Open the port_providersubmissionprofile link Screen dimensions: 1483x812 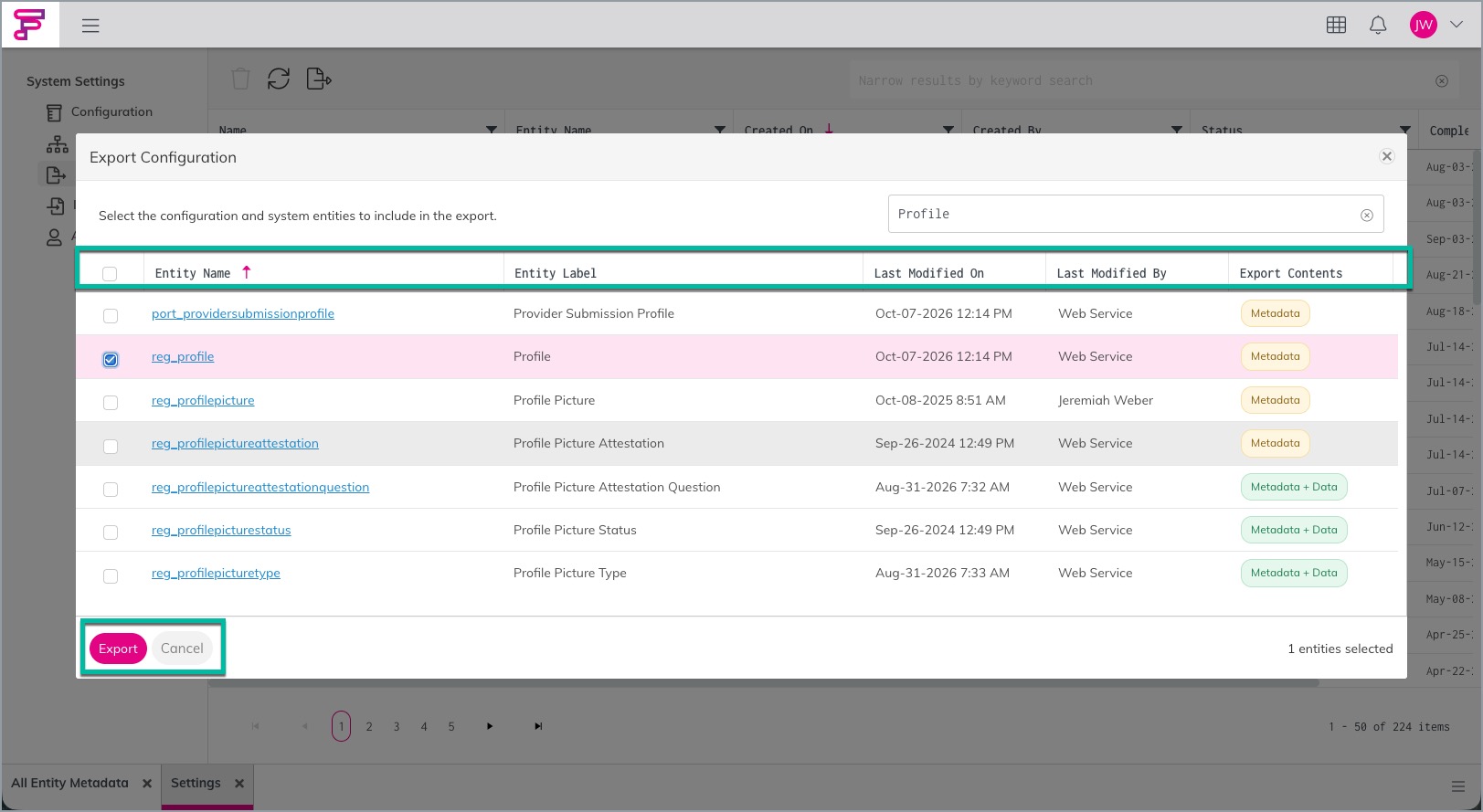(x=243, y=313)
